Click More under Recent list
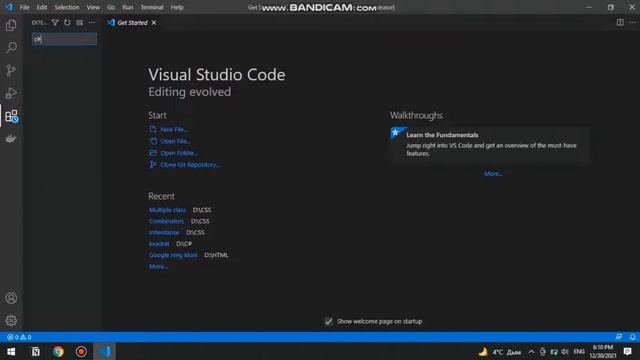 [158, 267]
